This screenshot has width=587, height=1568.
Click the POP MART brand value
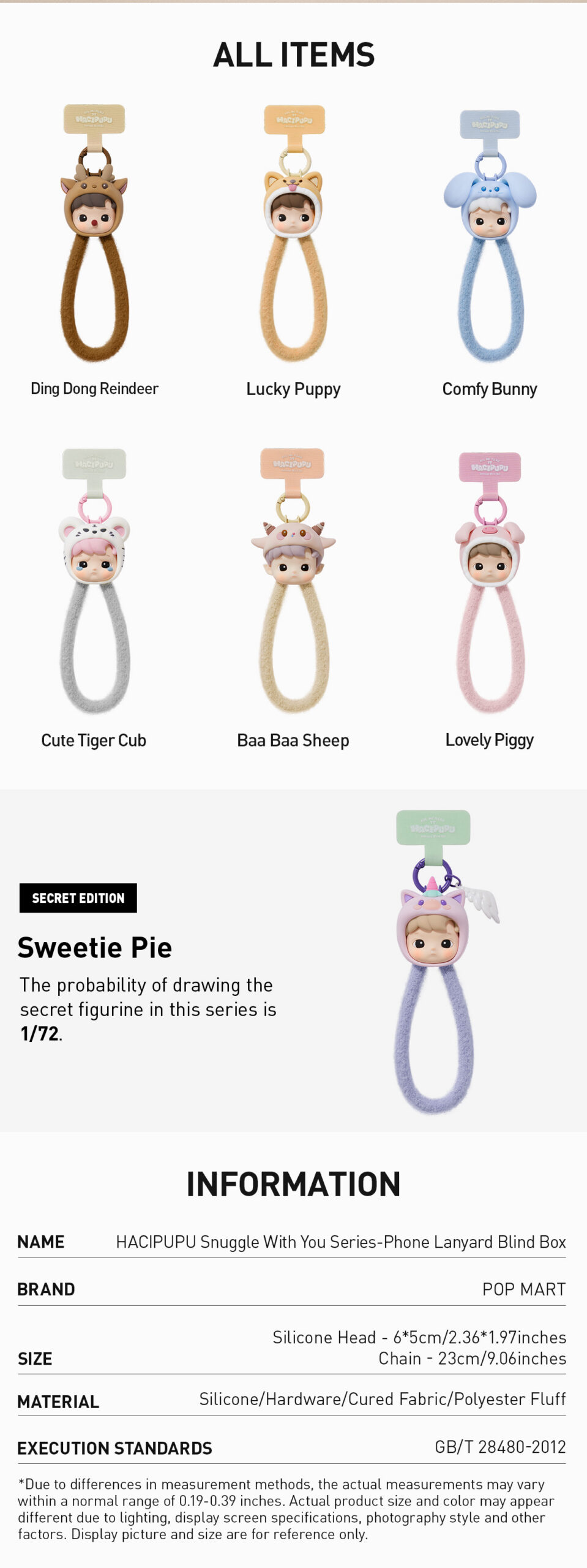[524, 1289]
